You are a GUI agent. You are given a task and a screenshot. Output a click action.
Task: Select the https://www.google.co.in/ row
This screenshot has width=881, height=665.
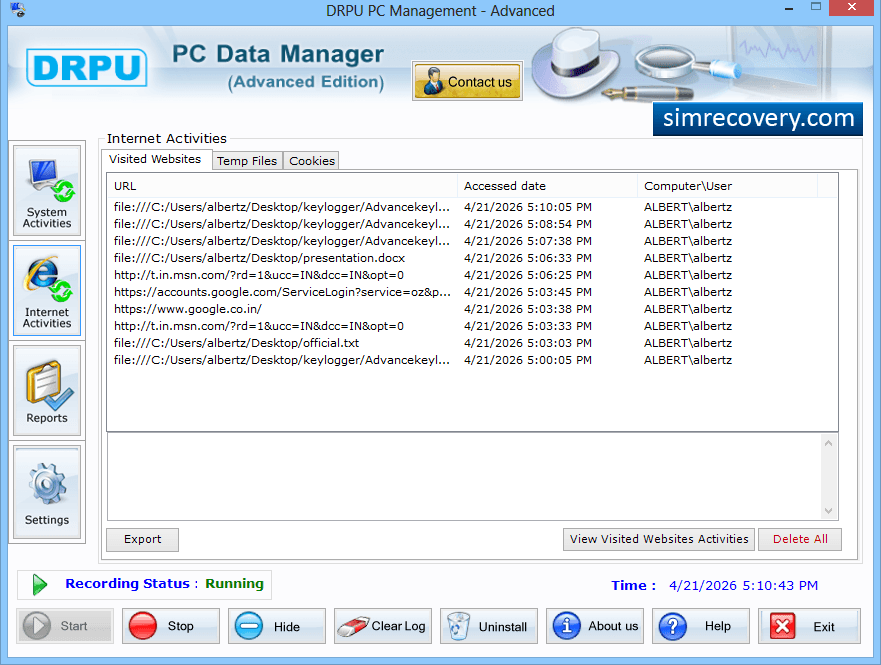click(x=472, y=309)
